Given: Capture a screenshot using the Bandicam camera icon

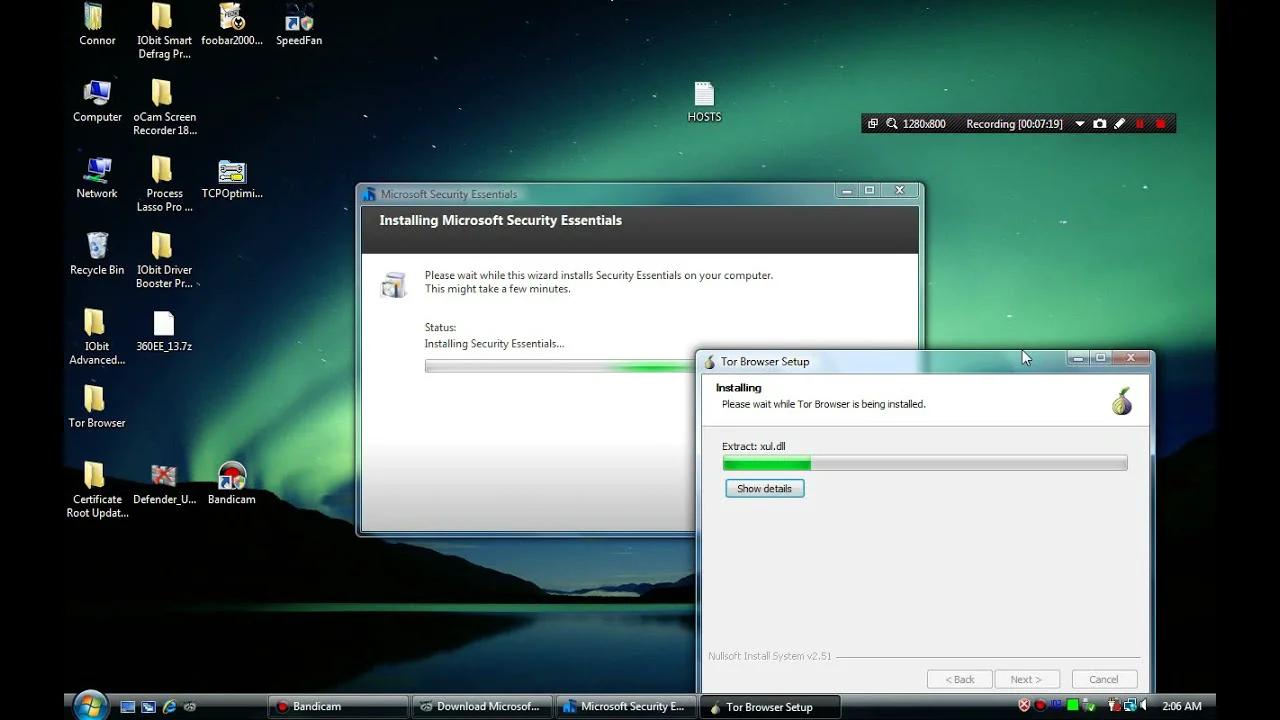Looking at the screenshot, I should point(1100,123).
